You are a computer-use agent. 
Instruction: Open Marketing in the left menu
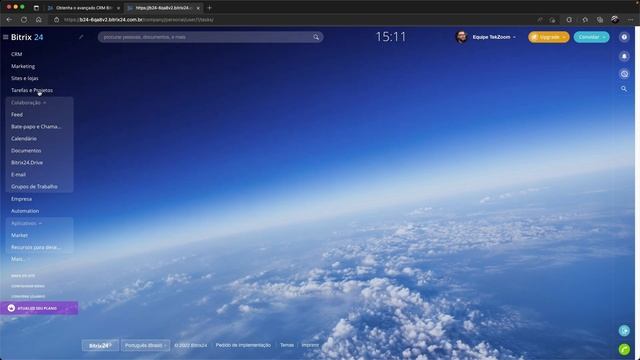23,66
